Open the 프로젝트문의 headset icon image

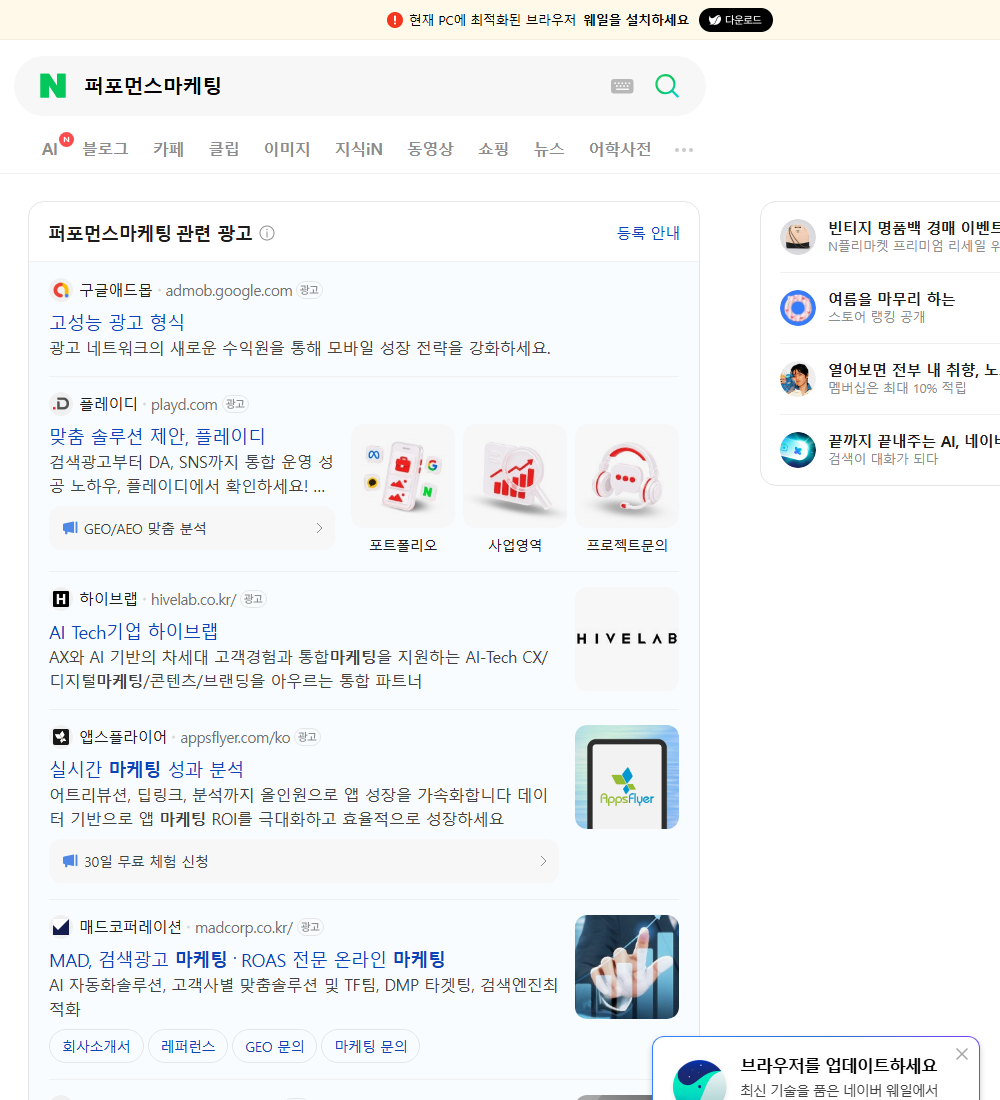(x=627, y=476)
